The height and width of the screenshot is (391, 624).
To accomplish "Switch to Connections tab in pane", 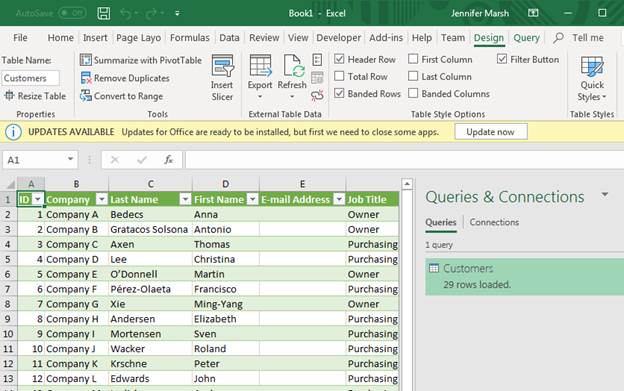I will tap(494, 222).
